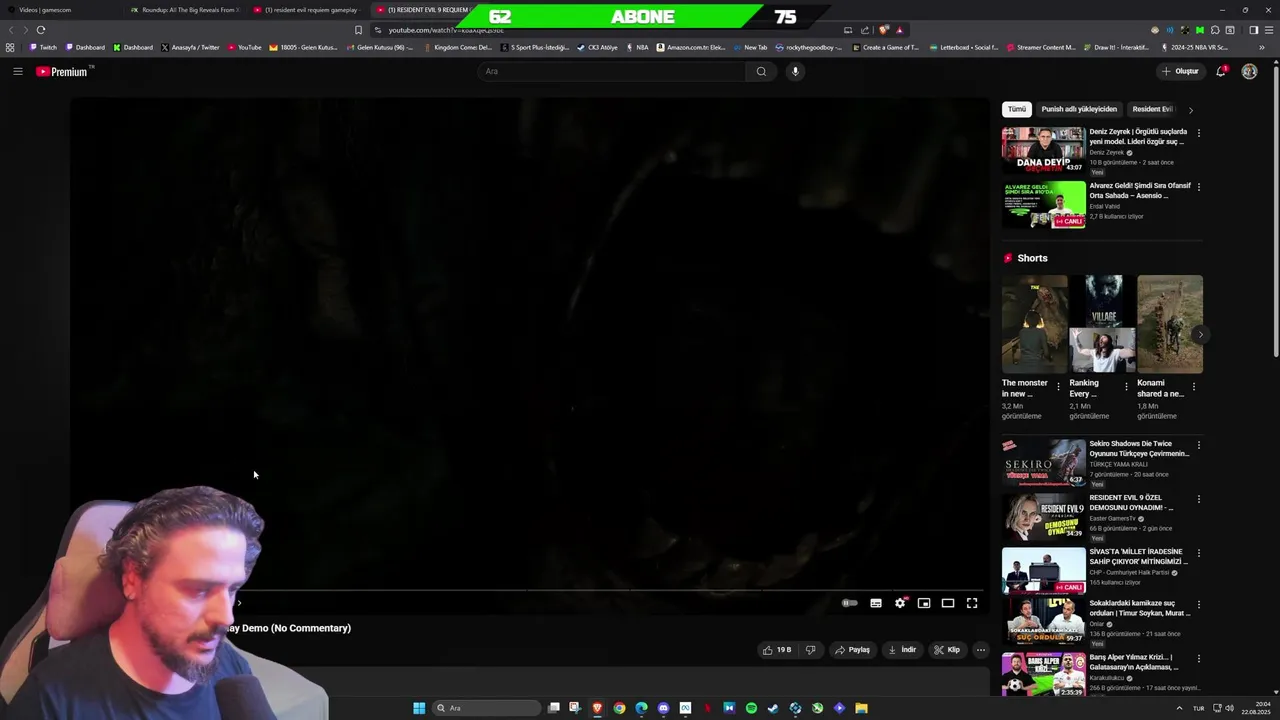Image resolution: width=1280 pixels, height=720 pixels.
Task: Click the YouTube search magnifier button
Action: 761,71
